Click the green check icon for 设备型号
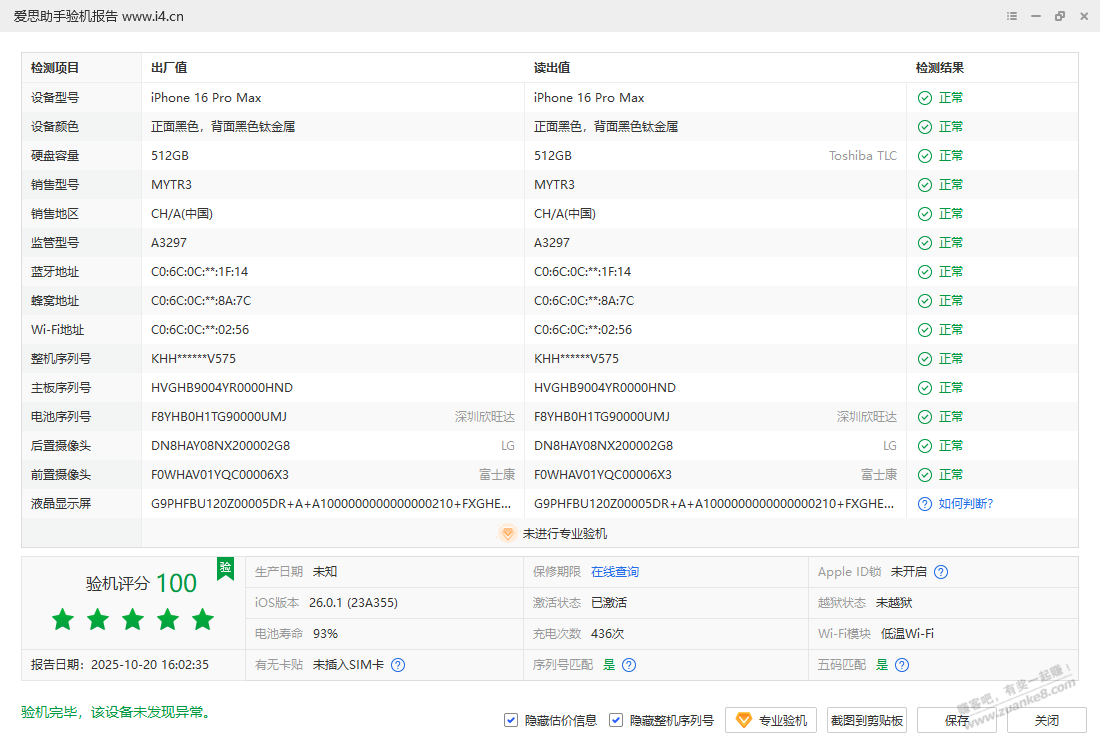 click(925, 98)
